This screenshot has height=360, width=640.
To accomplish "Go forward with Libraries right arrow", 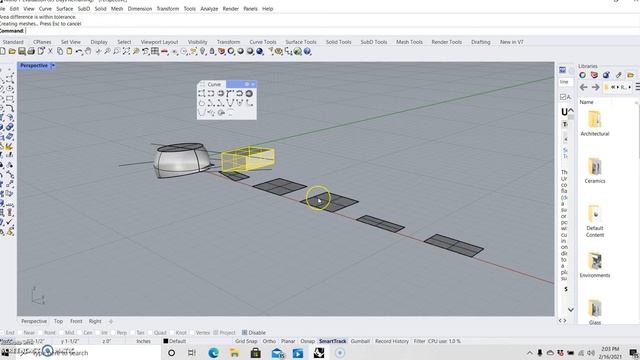I will 596,87.
